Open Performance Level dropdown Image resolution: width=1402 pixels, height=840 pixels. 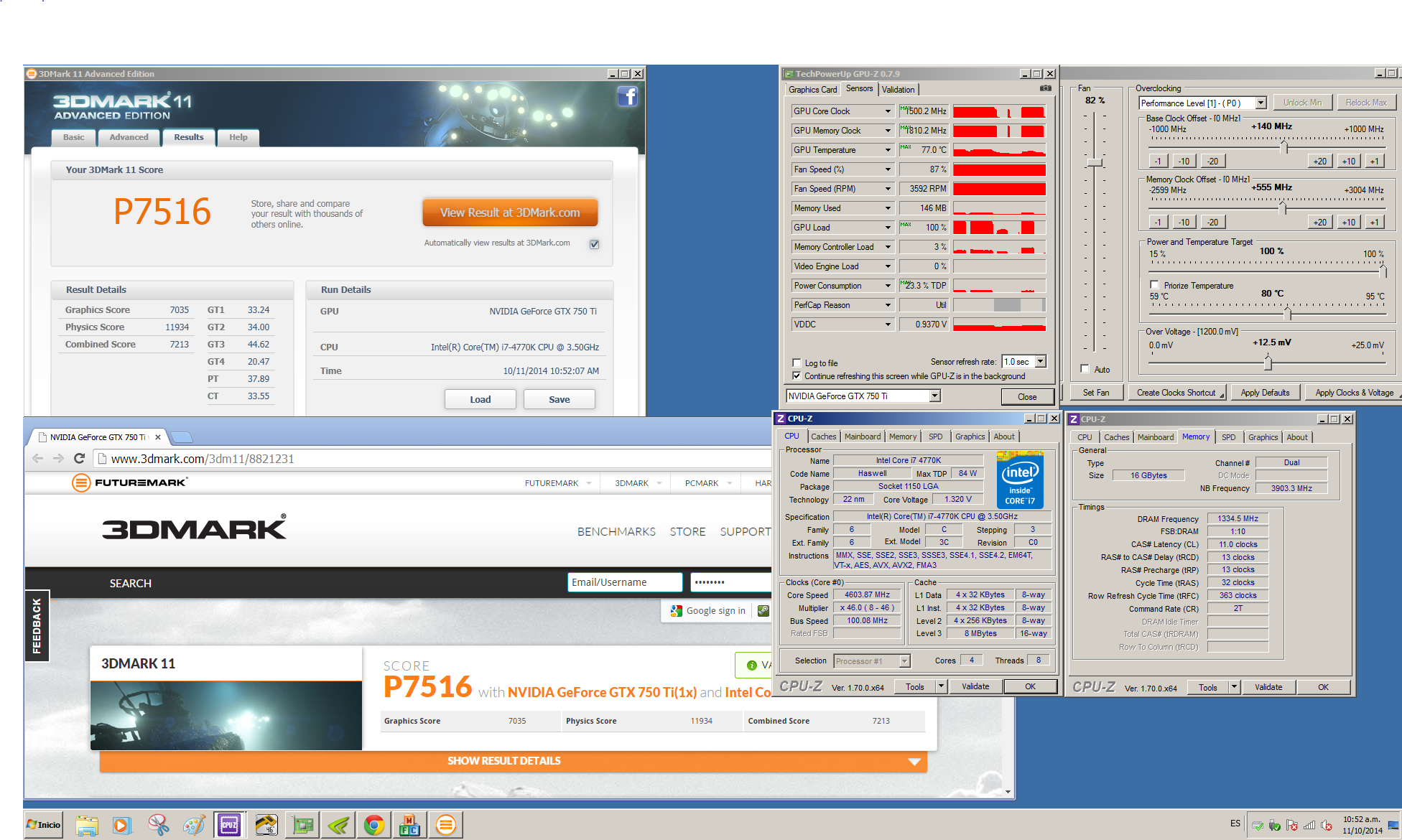(1261, 103)
